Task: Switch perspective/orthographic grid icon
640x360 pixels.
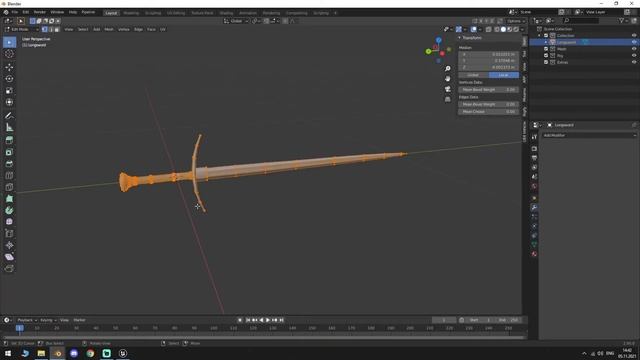Action: tap(448, 99)
